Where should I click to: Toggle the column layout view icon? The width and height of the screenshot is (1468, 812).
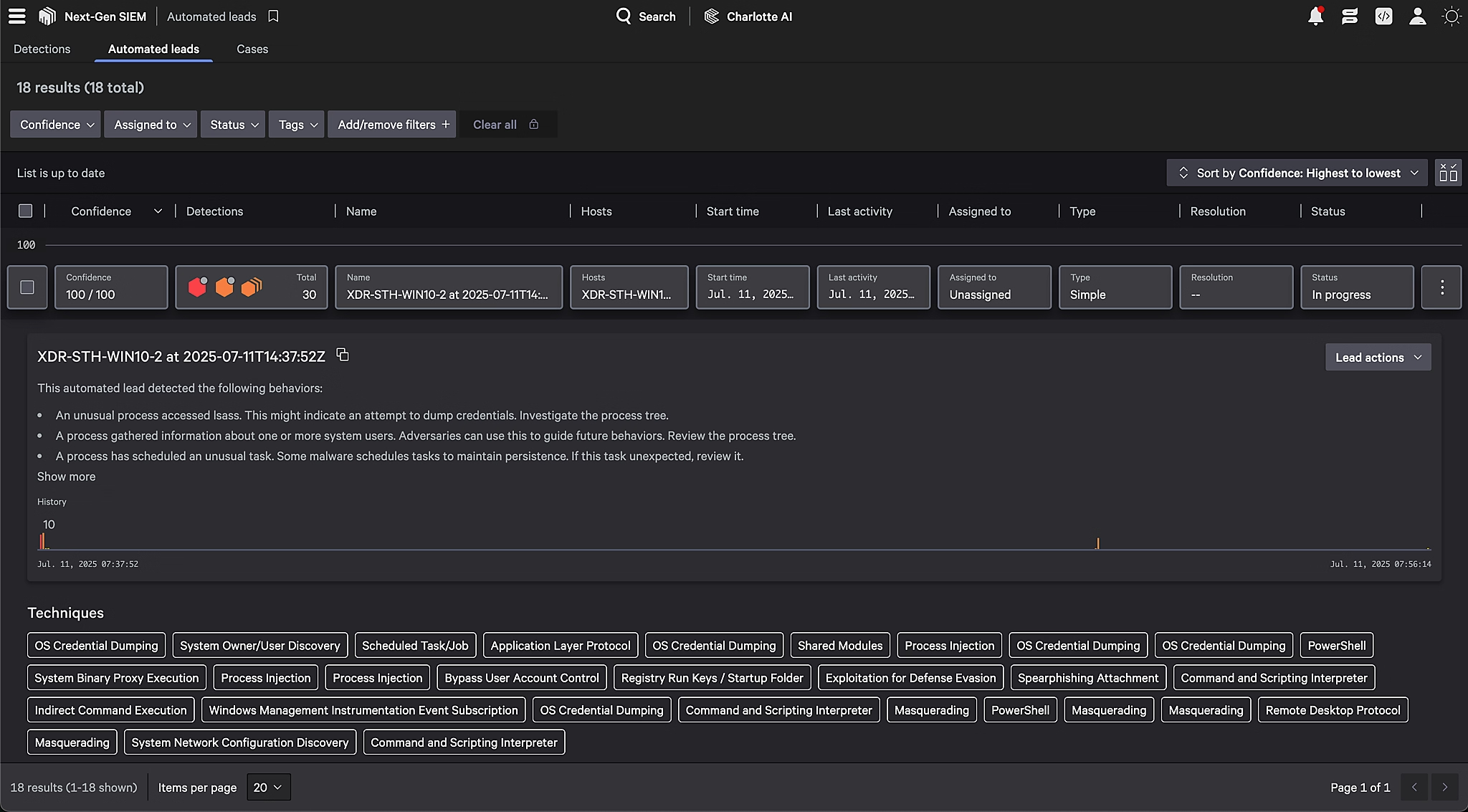coord(1448,173)
